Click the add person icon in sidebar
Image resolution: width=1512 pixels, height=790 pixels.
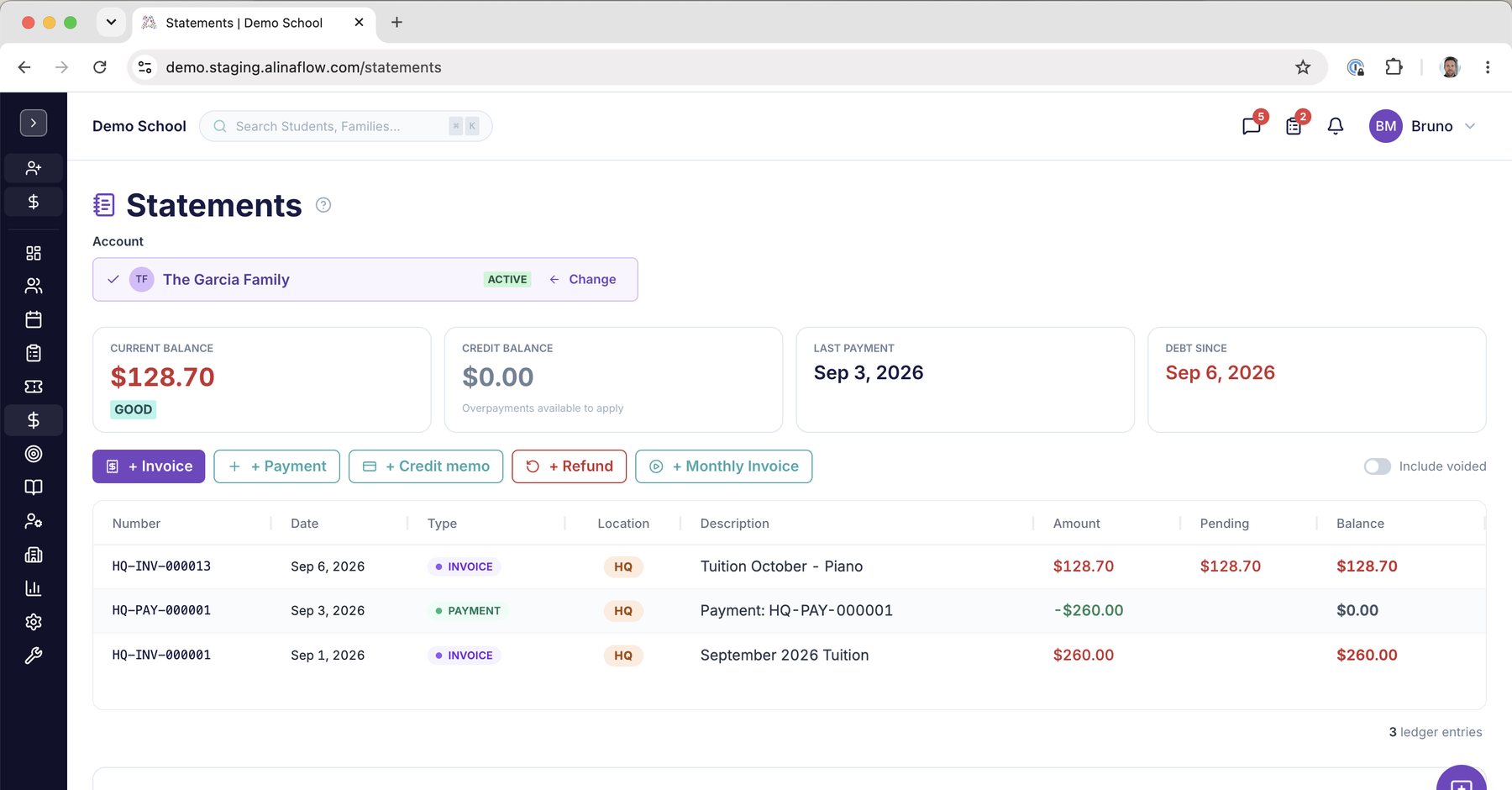click(x=34, y=168)
